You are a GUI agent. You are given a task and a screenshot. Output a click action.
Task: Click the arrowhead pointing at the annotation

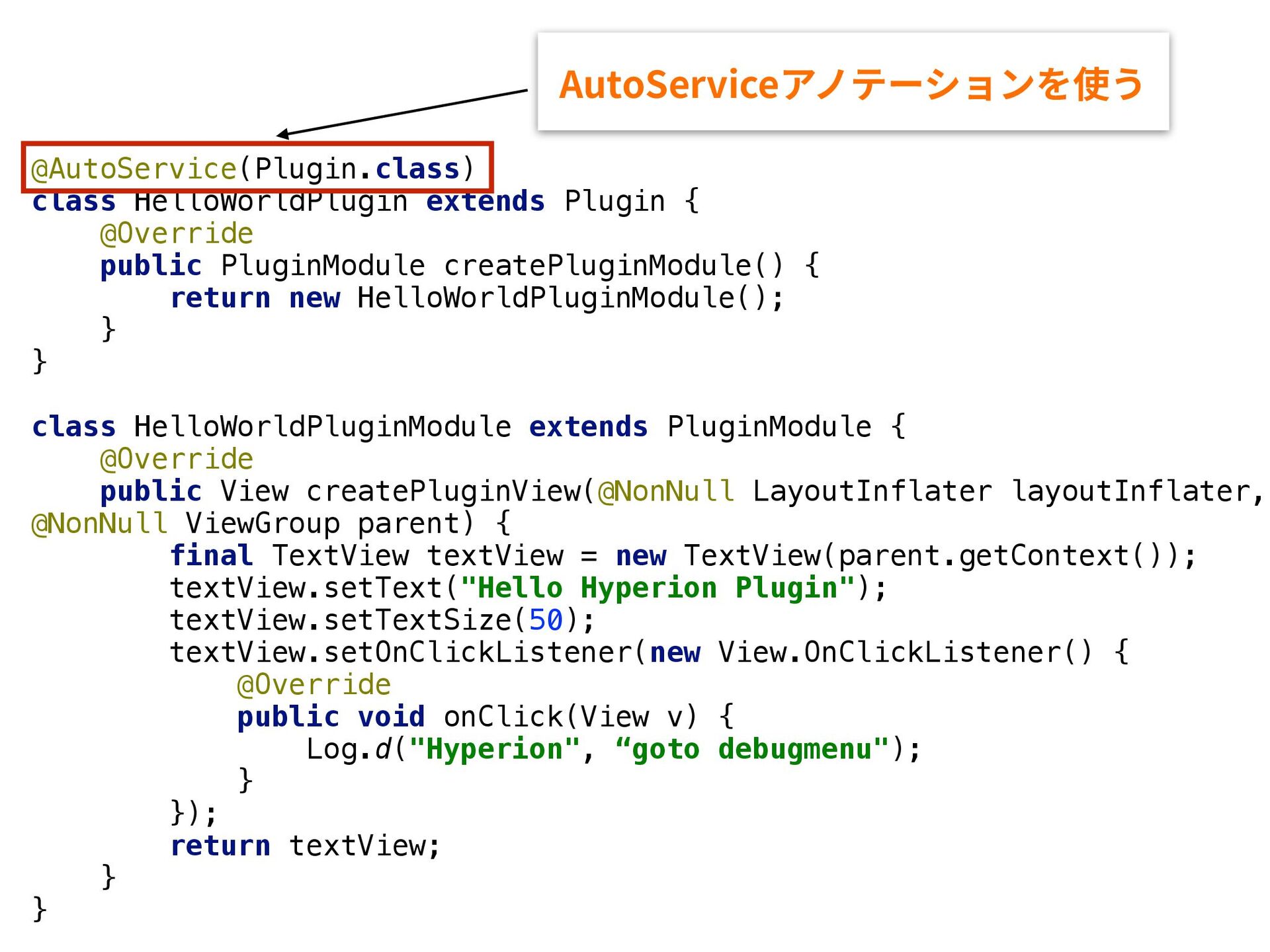pyautogui.click(x=283, y=134)
